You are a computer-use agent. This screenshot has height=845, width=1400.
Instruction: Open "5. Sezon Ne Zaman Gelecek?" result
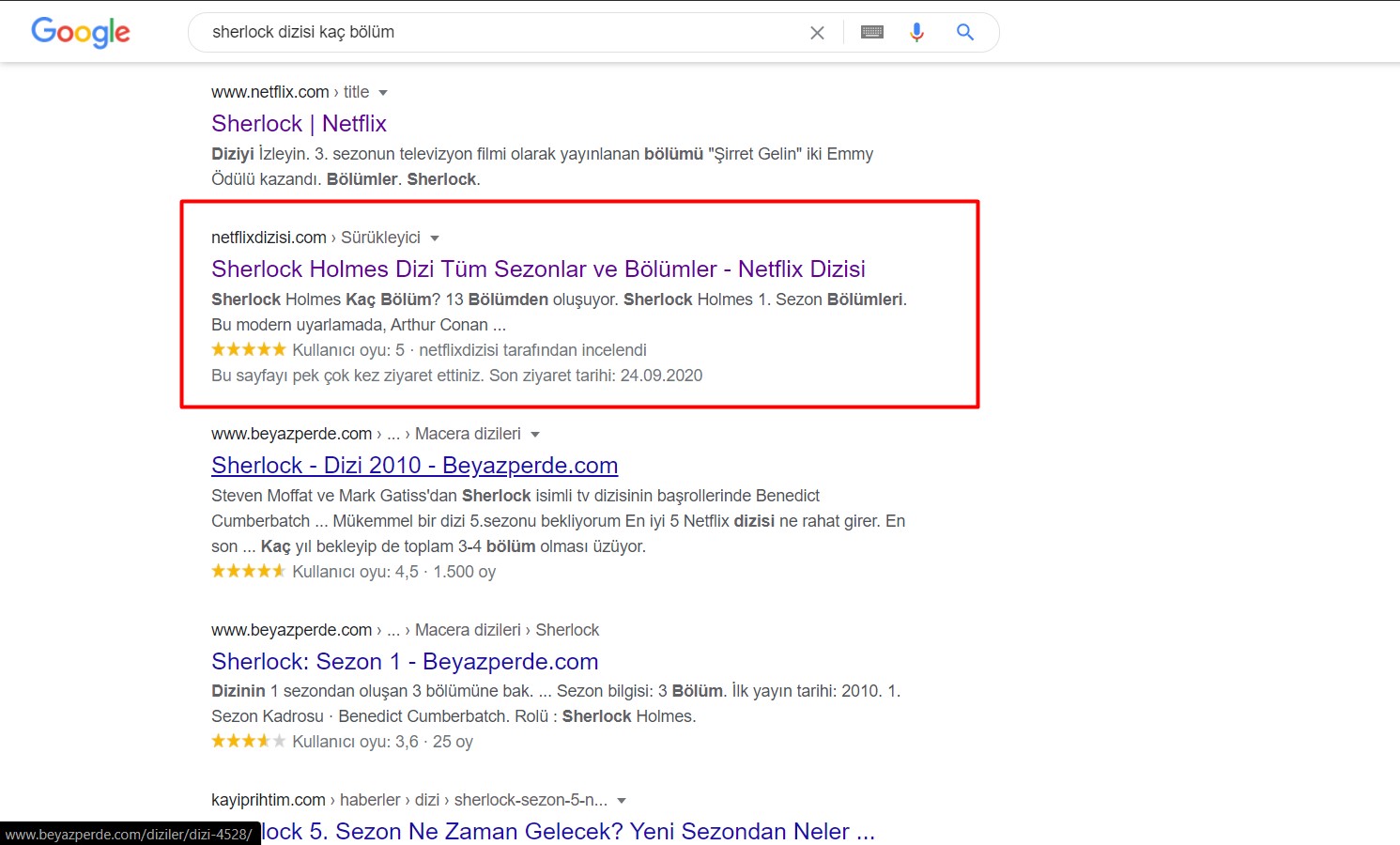click(x=568, y=831)
